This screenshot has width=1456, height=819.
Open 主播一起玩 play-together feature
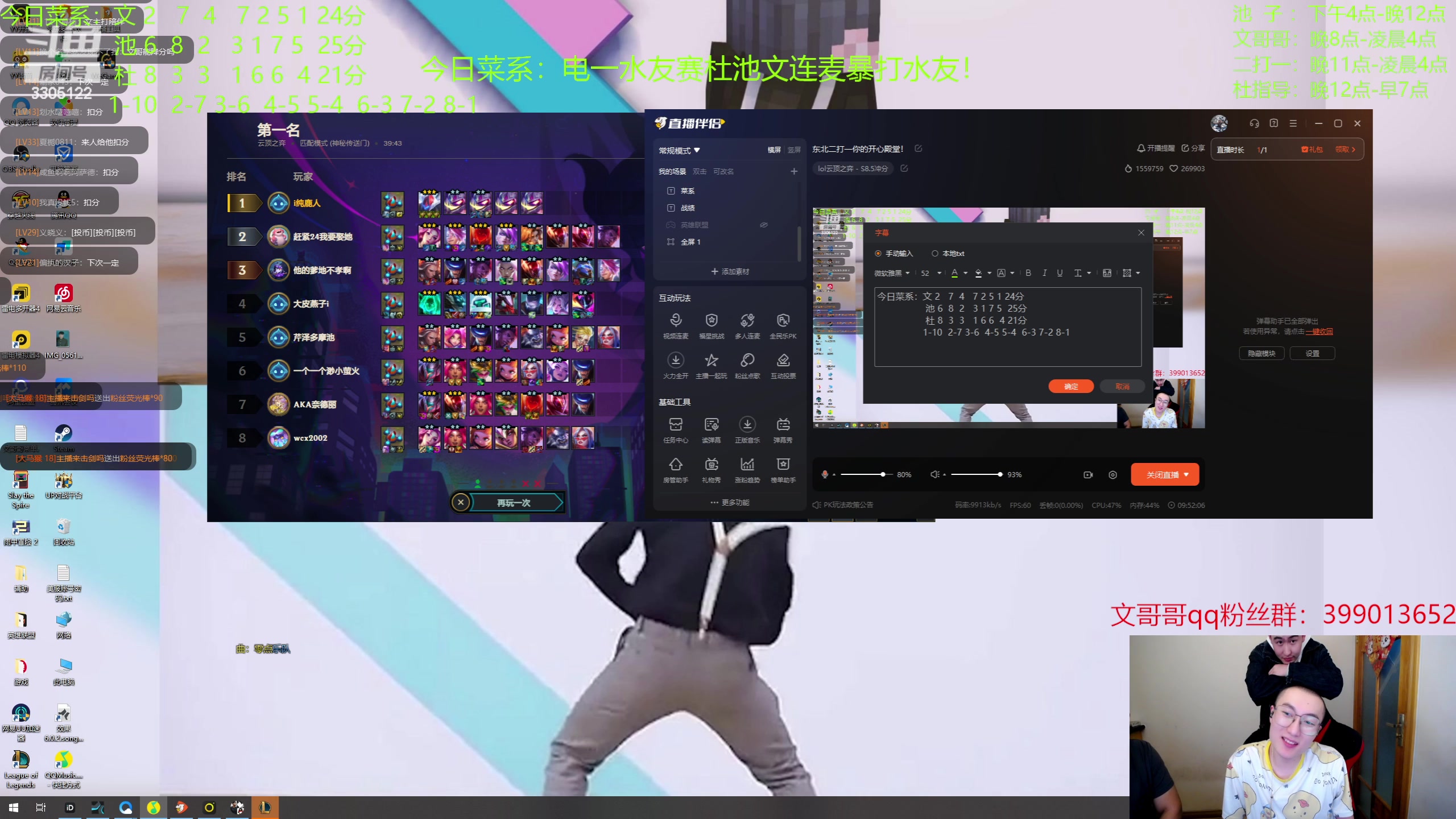click(x=712, y=366)
